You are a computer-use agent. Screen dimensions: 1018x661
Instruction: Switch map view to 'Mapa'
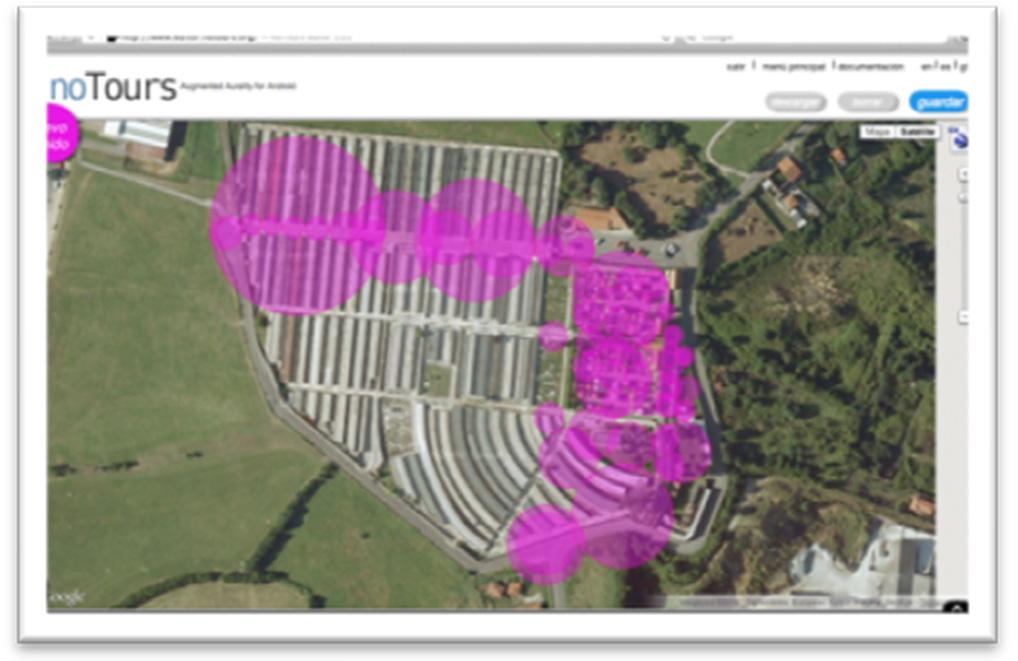(878, 132)
